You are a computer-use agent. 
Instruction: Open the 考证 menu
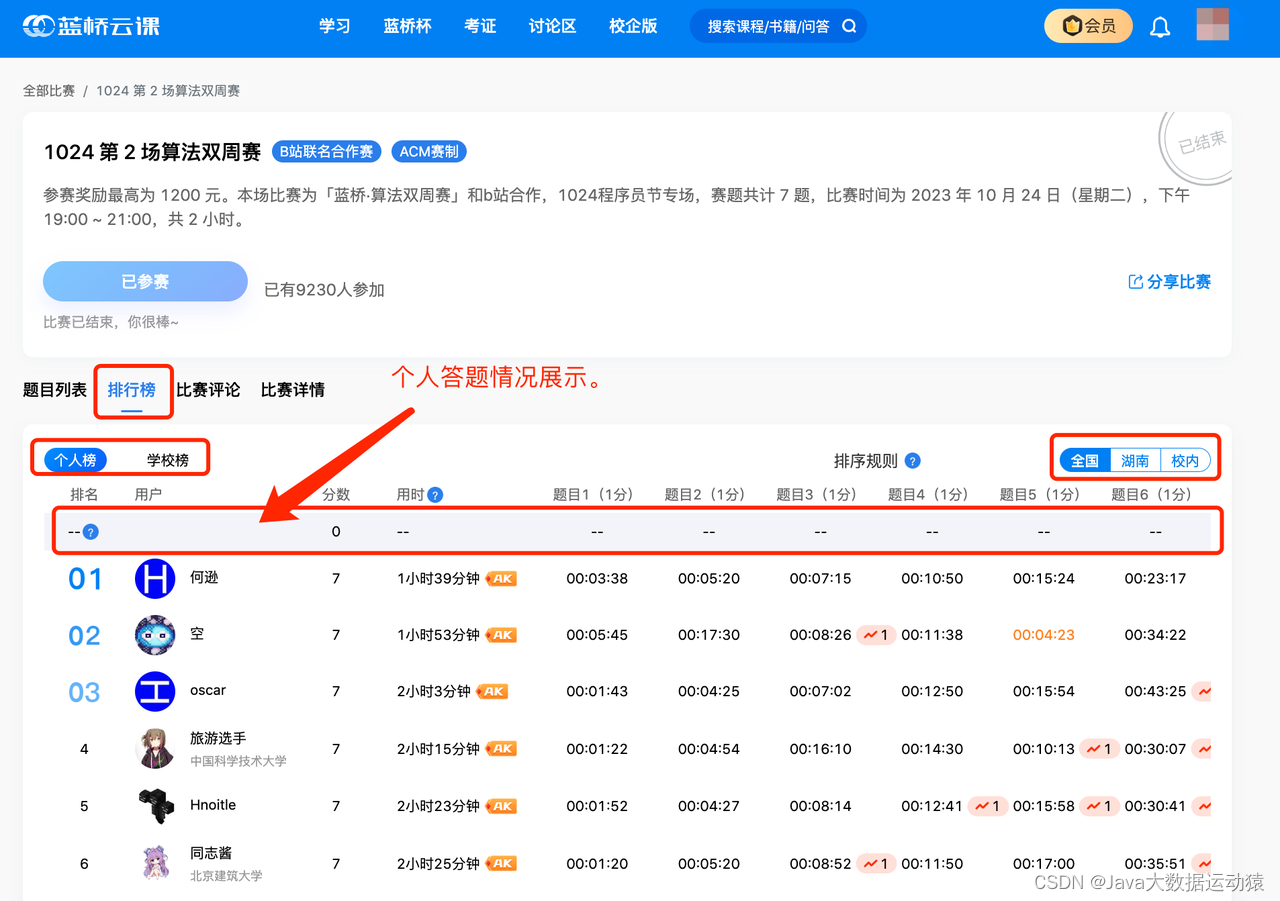click(480, 26)
